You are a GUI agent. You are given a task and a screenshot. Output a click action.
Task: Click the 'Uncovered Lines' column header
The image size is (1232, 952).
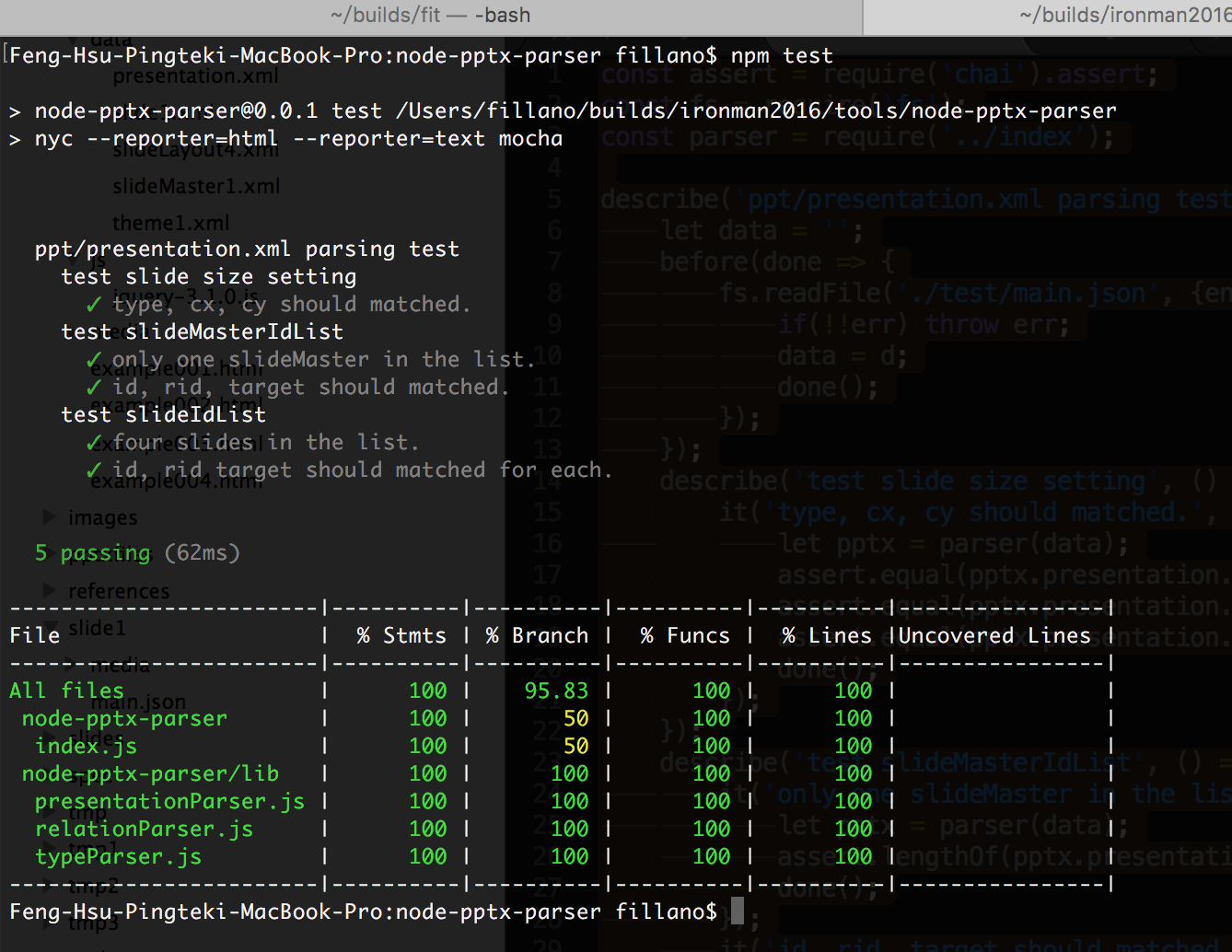pyautogui.click(x=994, y=635)
